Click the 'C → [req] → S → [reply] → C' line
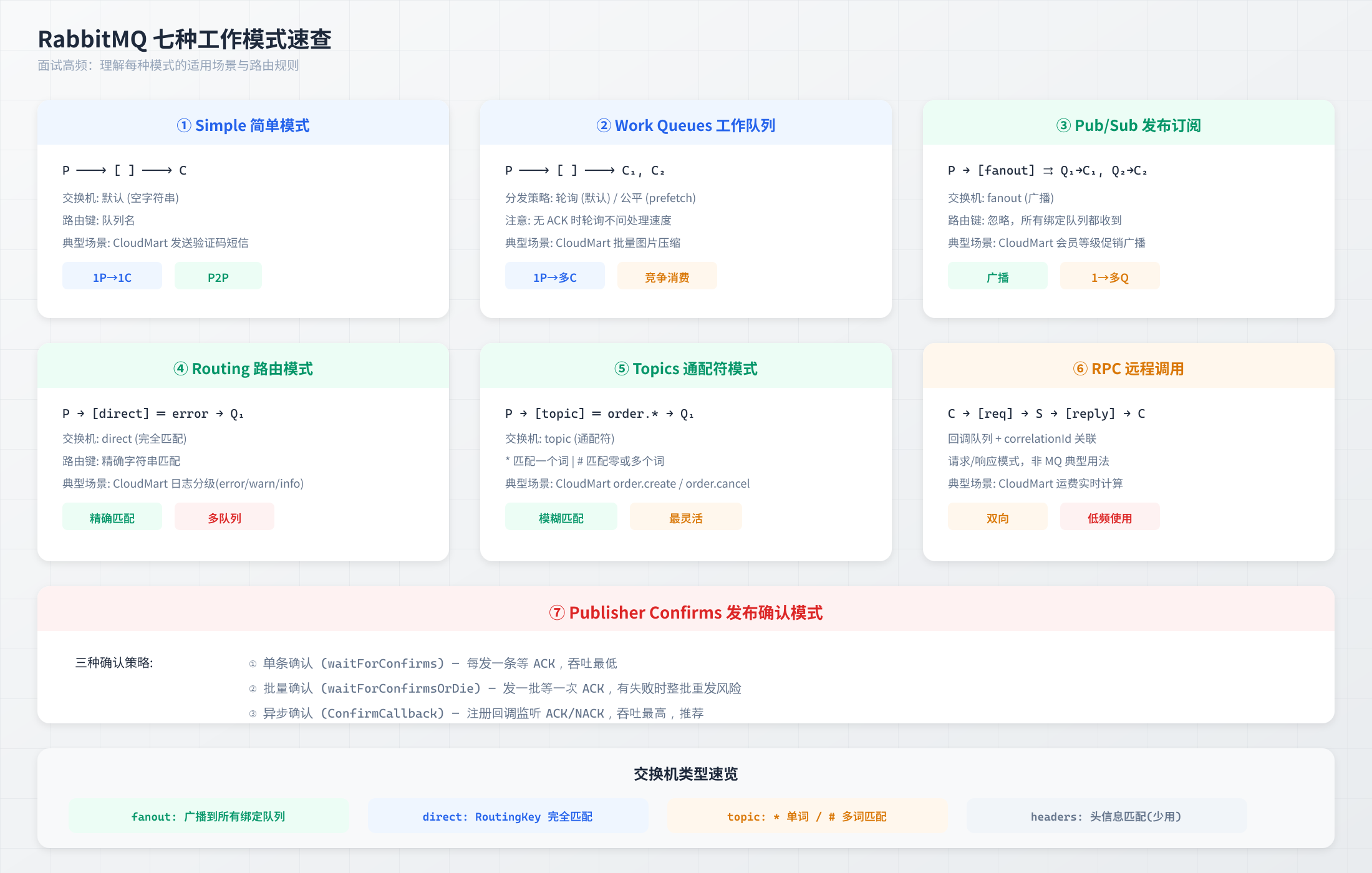This screenshot has height=873, width=1372. click(1046, 413)
